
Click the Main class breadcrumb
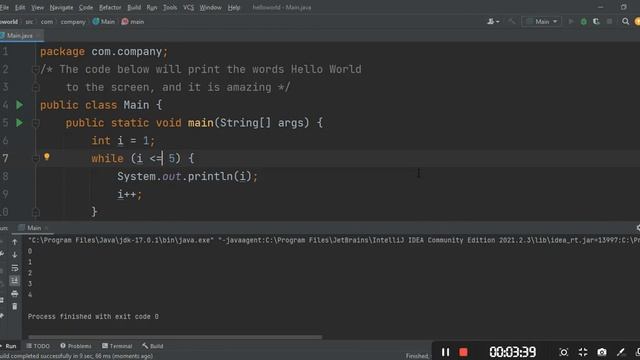[x=104, y=22]
